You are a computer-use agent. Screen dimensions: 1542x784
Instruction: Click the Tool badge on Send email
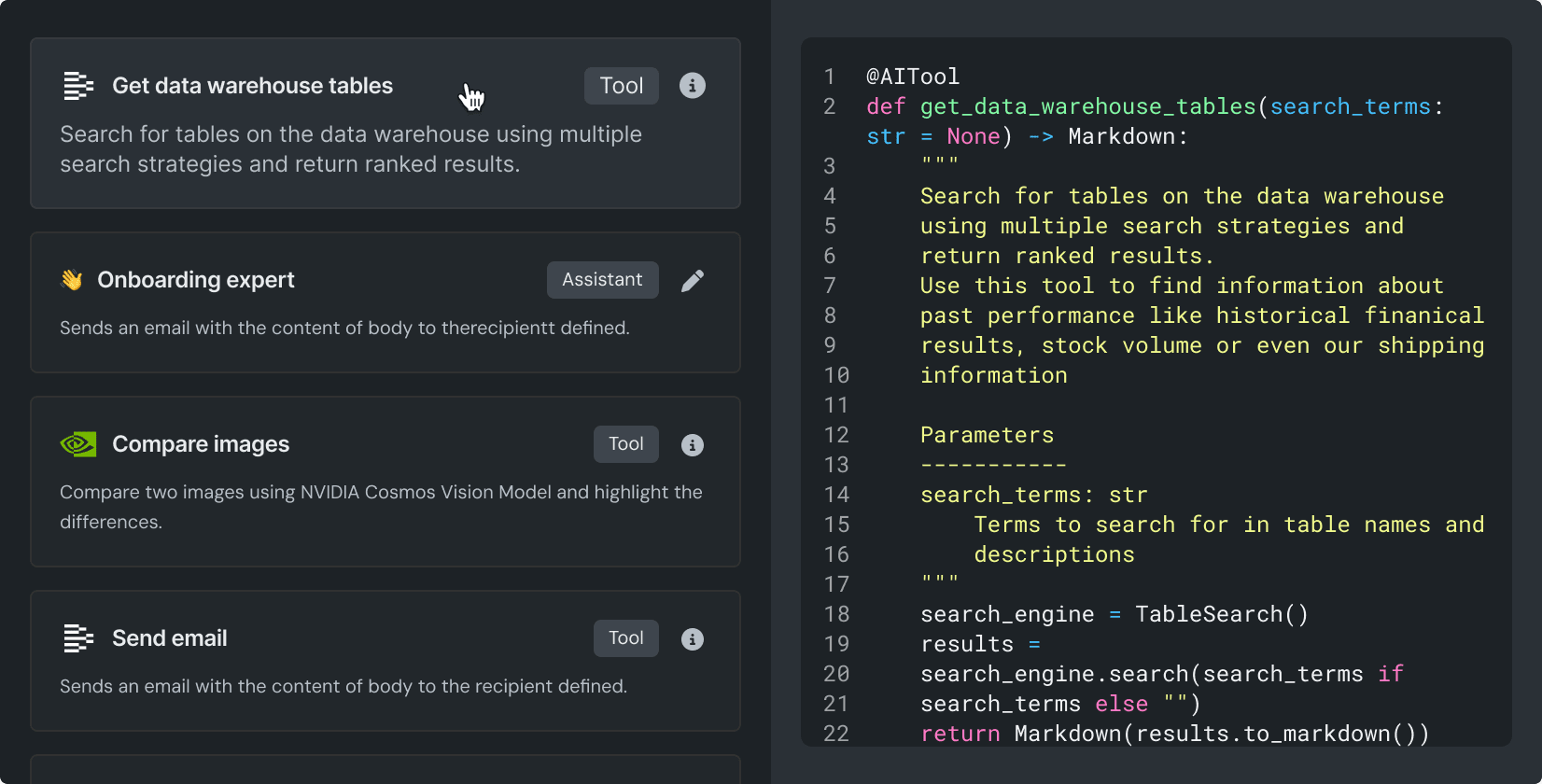tap(626, 638)
